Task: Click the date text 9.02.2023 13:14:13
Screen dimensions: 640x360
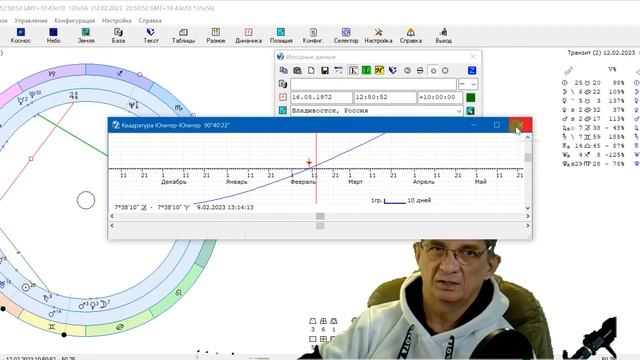Action: point(225,207)
